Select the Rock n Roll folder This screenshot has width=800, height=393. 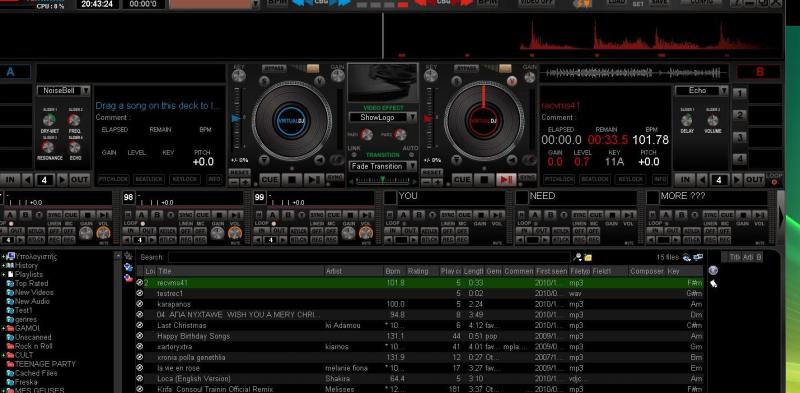point(34,346)
